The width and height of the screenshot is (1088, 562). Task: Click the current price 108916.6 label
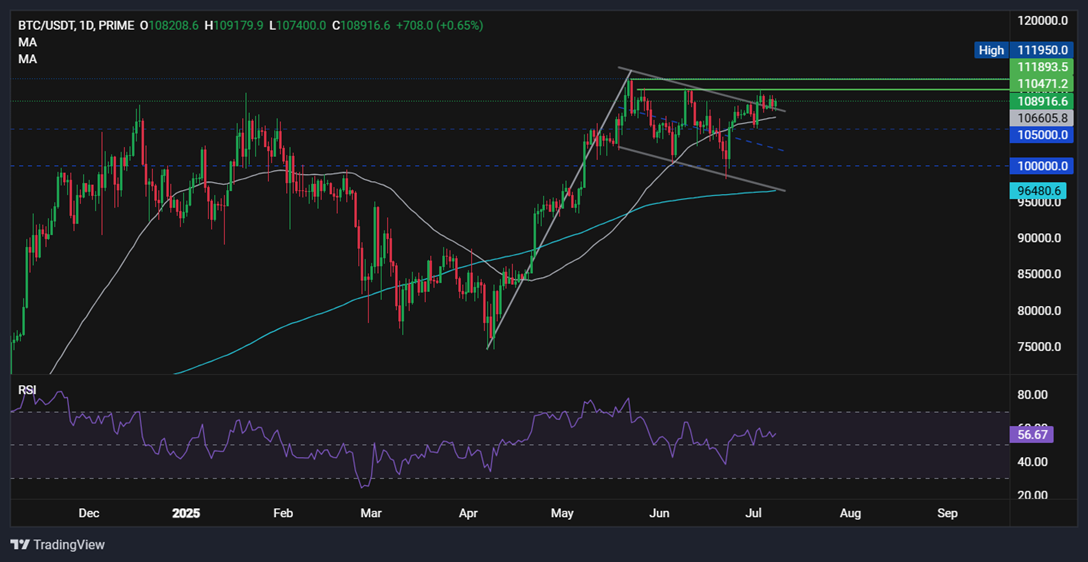click(1042, 101)
